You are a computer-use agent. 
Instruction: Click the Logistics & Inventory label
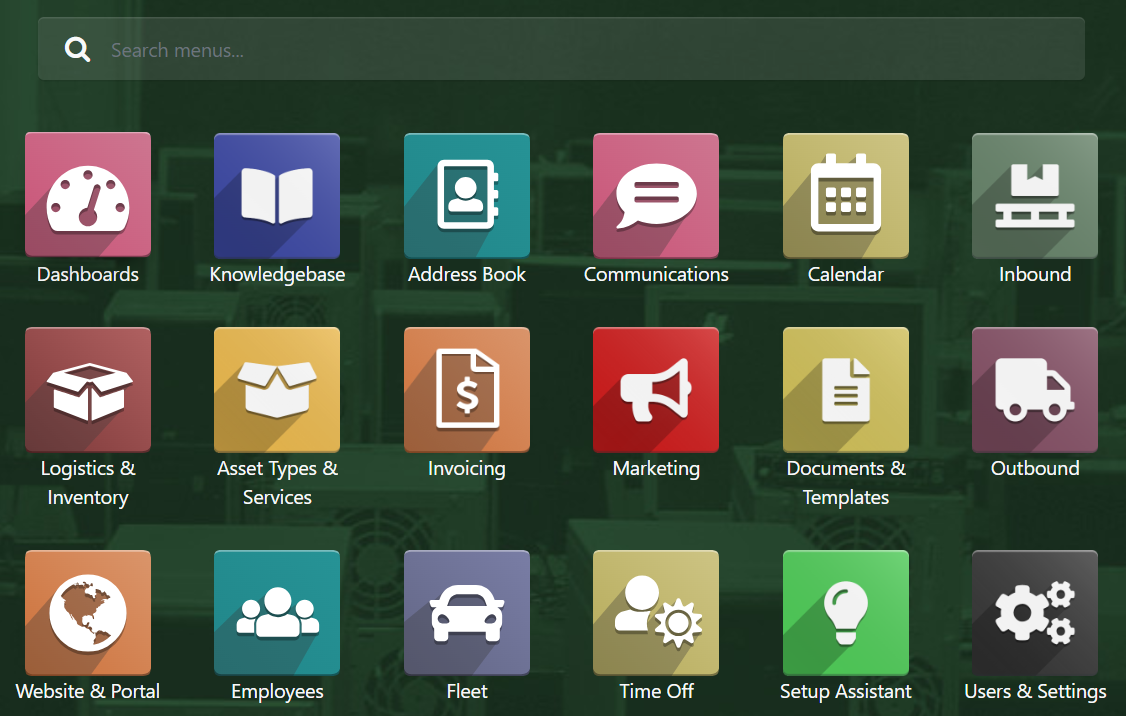pos(88,483)
